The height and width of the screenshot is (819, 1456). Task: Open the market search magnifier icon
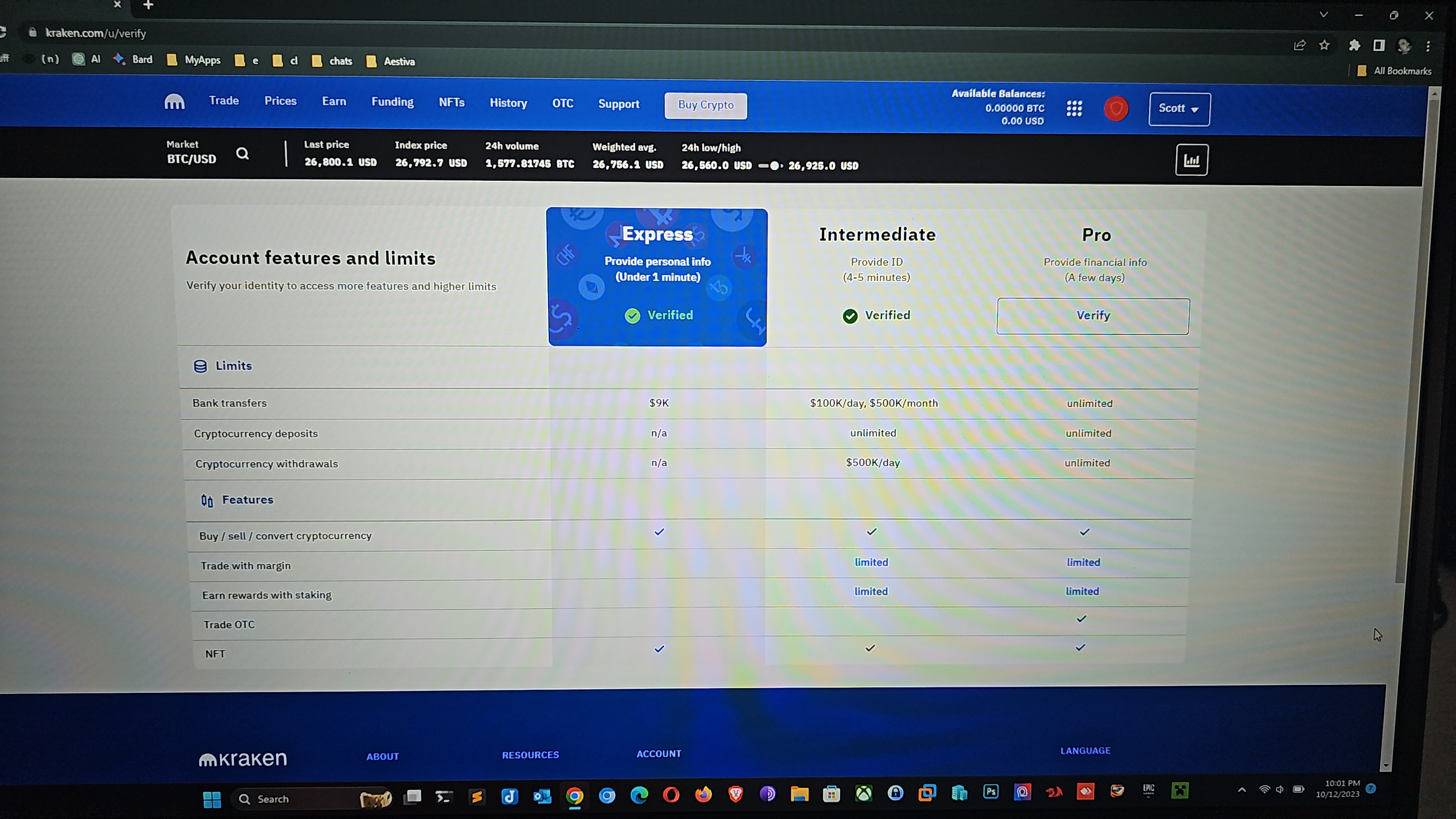[x=243, y=153]
